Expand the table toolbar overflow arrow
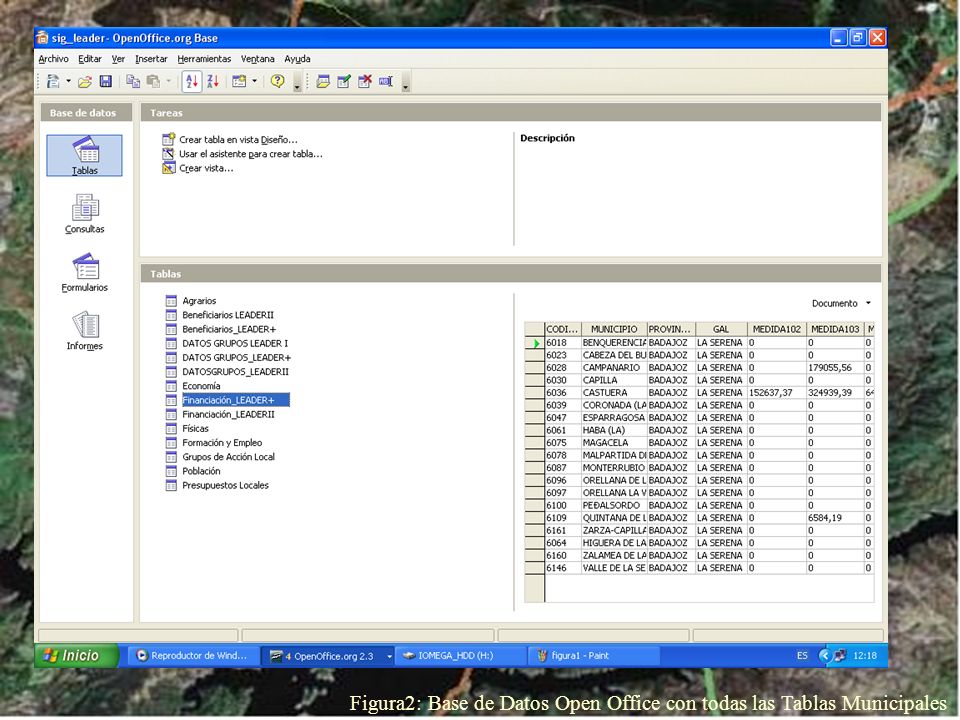This screenshot has width=960, height=720. coord(405,82)
